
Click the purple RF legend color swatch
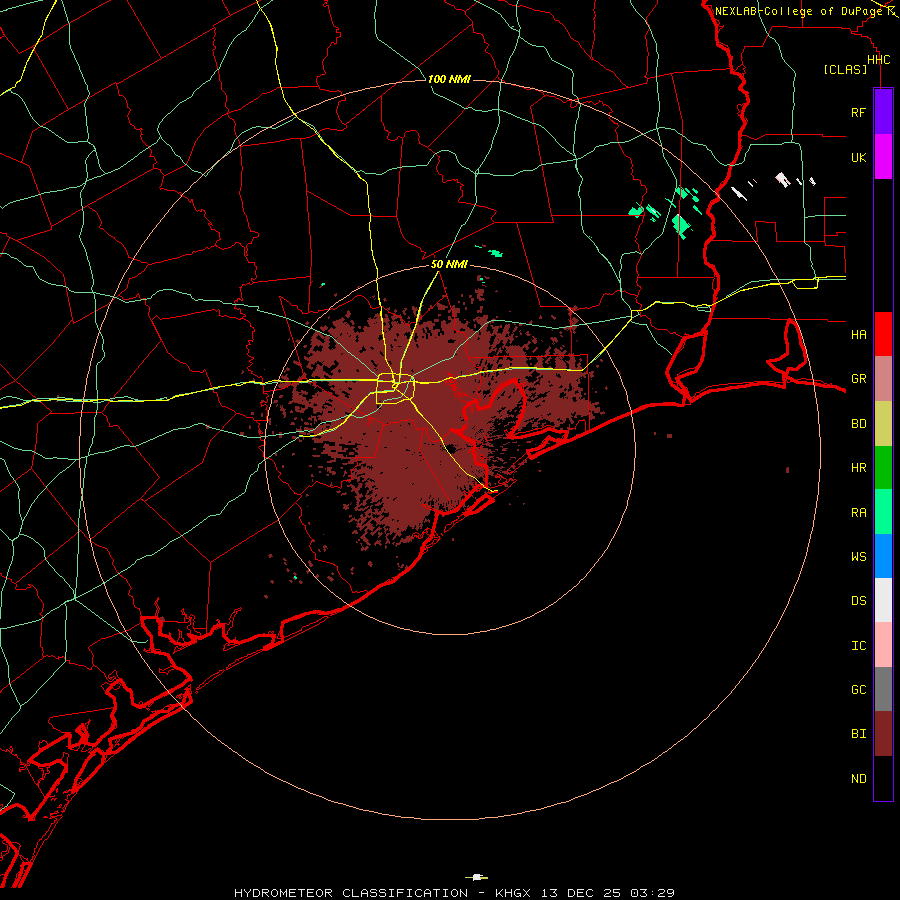883,111
